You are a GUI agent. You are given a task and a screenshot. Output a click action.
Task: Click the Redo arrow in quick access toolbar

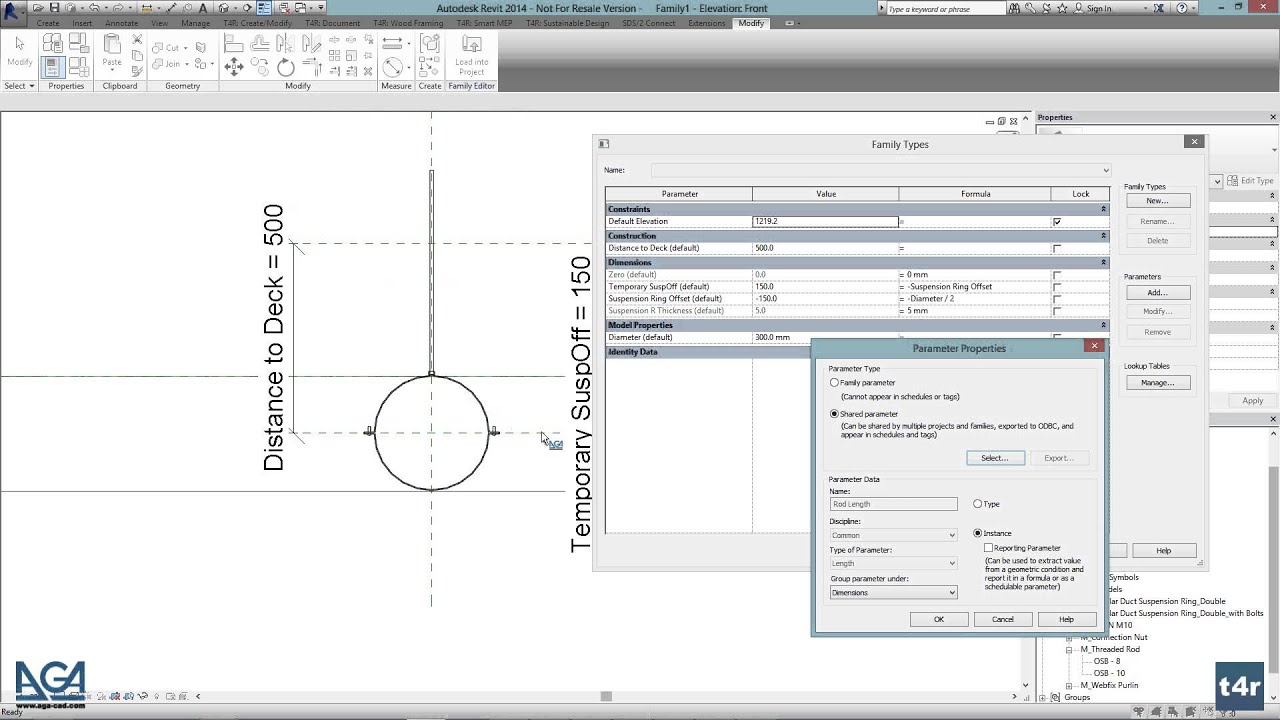tap(118, 8)
